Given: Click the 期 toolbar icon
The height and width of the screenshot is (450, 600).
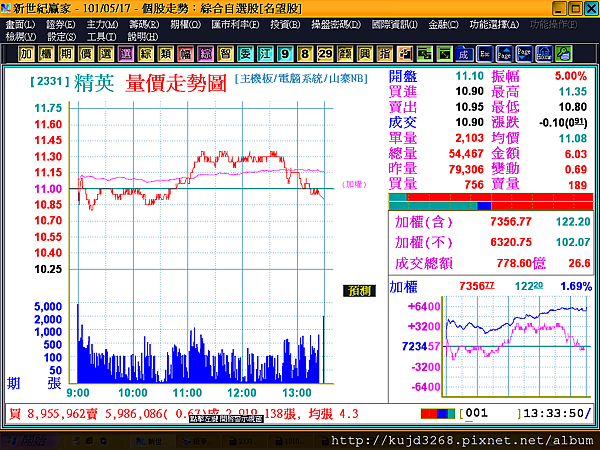Looking at the screenshot, I should 66,54.
